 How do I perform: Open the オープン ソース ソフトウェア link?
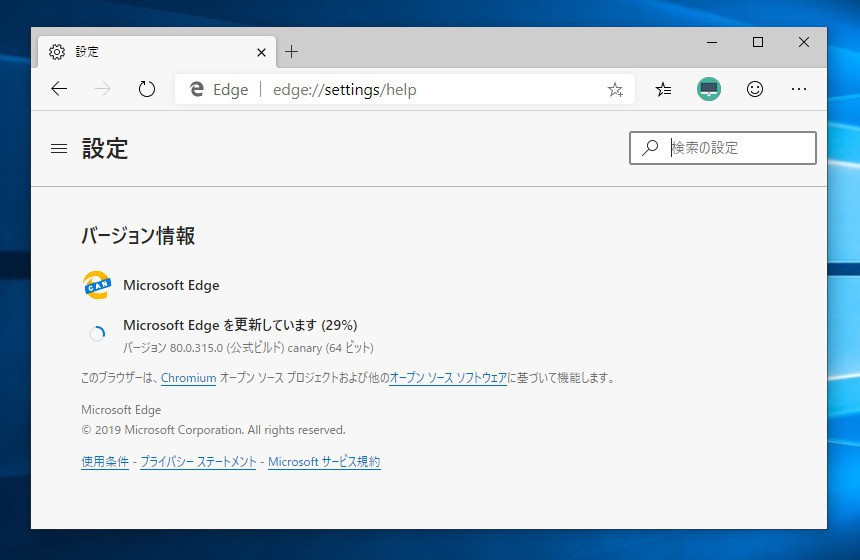click(448, 378)
